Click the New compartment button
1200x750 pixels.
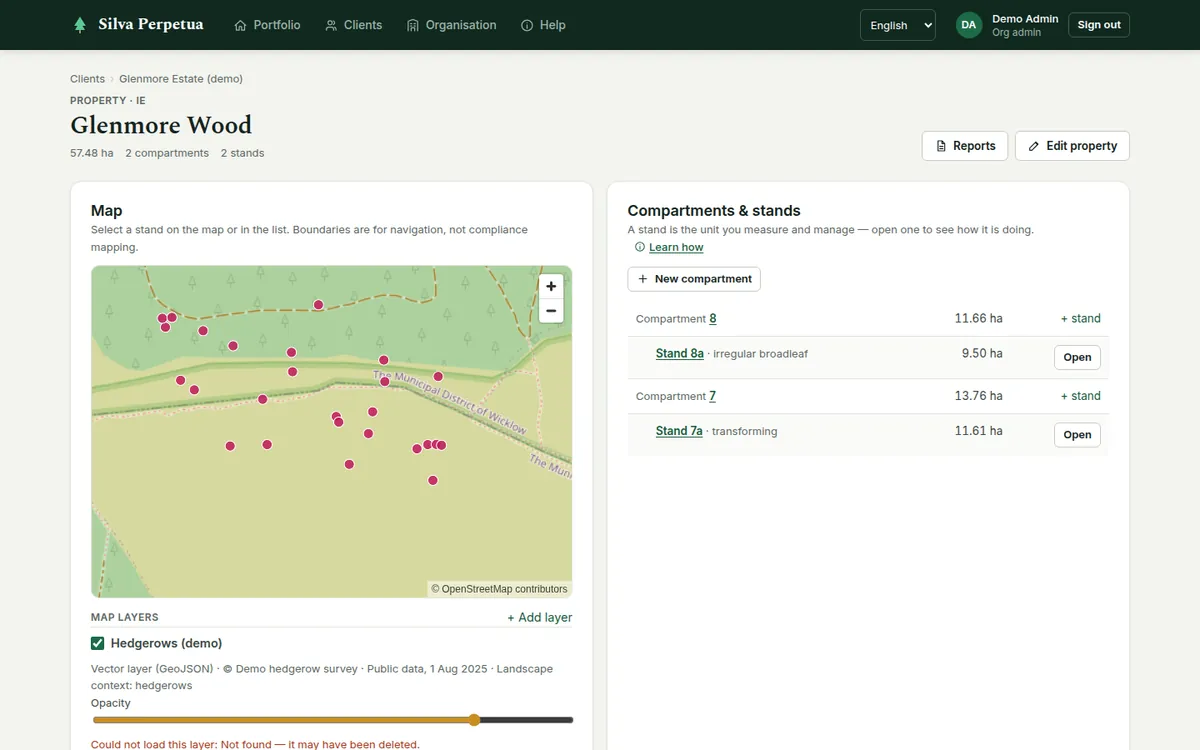pos(694,279)
